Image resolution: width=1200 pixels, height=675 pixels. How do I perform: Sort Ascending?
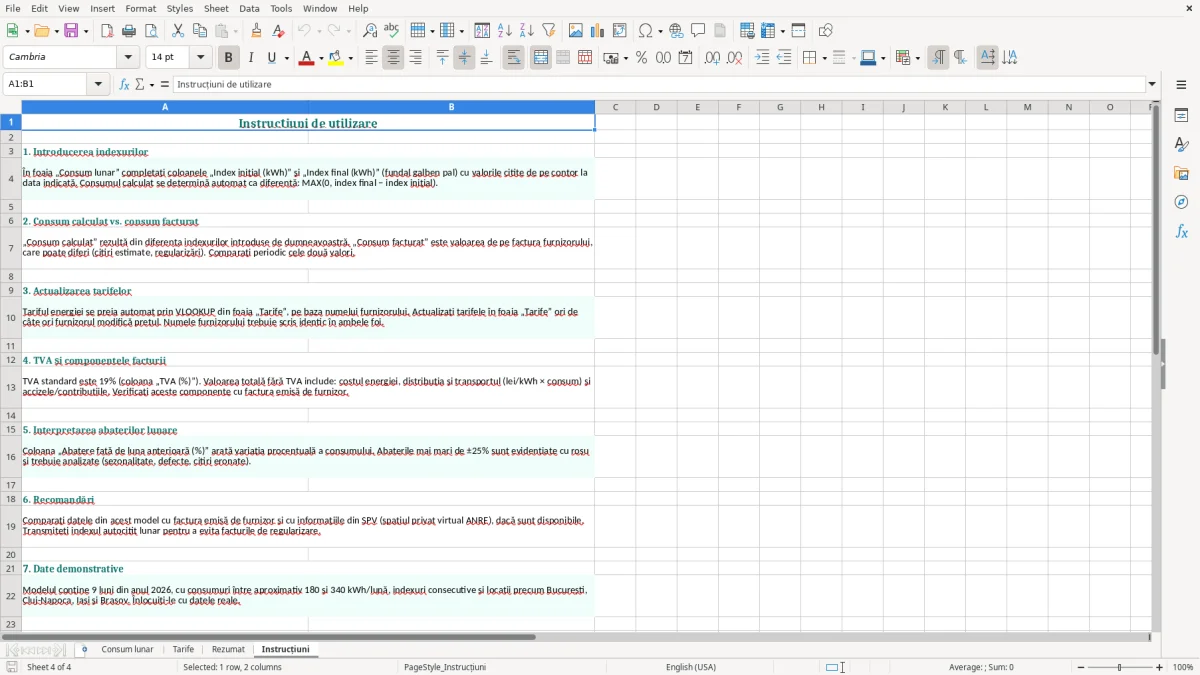[505, 31]
